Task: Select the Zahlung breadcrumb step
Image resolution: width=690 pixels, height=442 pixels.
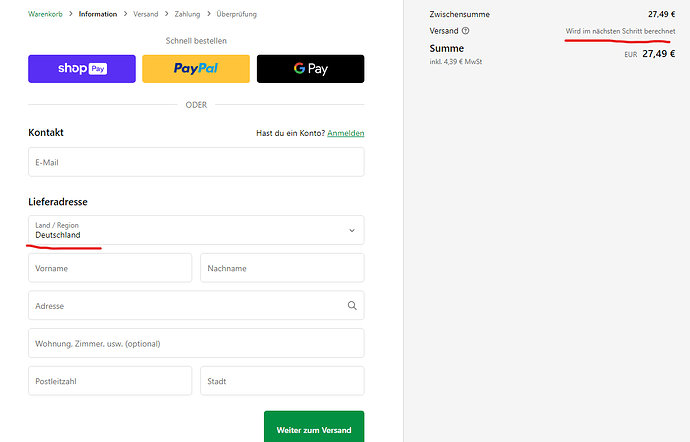Action: coord(187,14)
